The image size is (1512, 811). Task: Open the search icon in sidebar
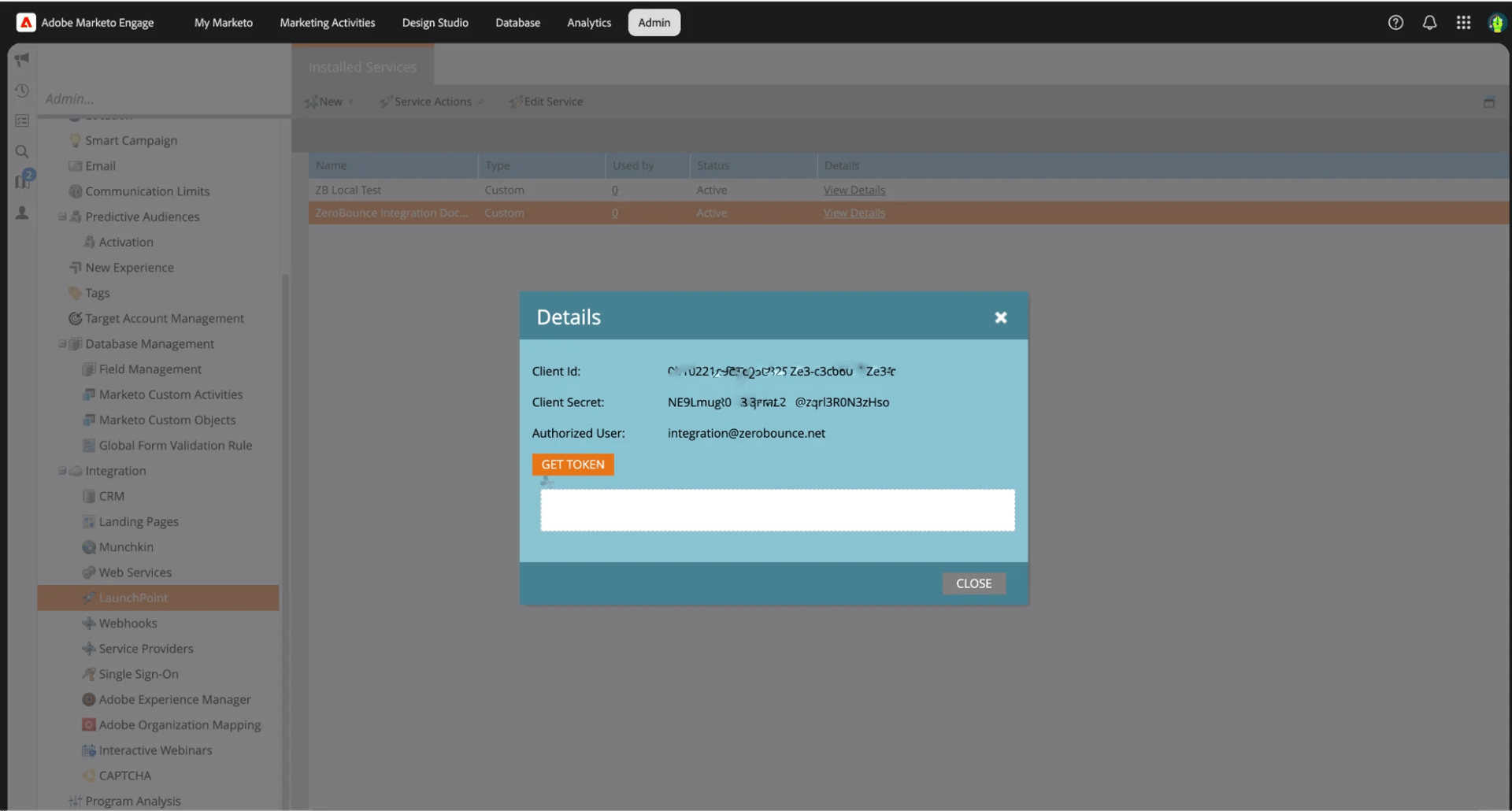pyautogui.click(x=22, y=151)
